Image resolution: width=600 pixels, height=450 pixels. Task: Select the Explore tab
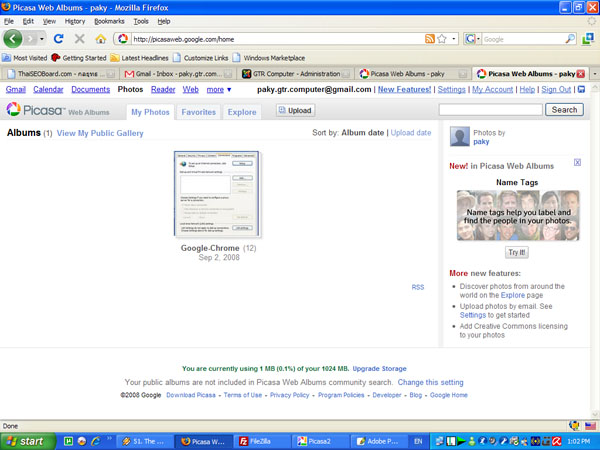pos(242,112)
